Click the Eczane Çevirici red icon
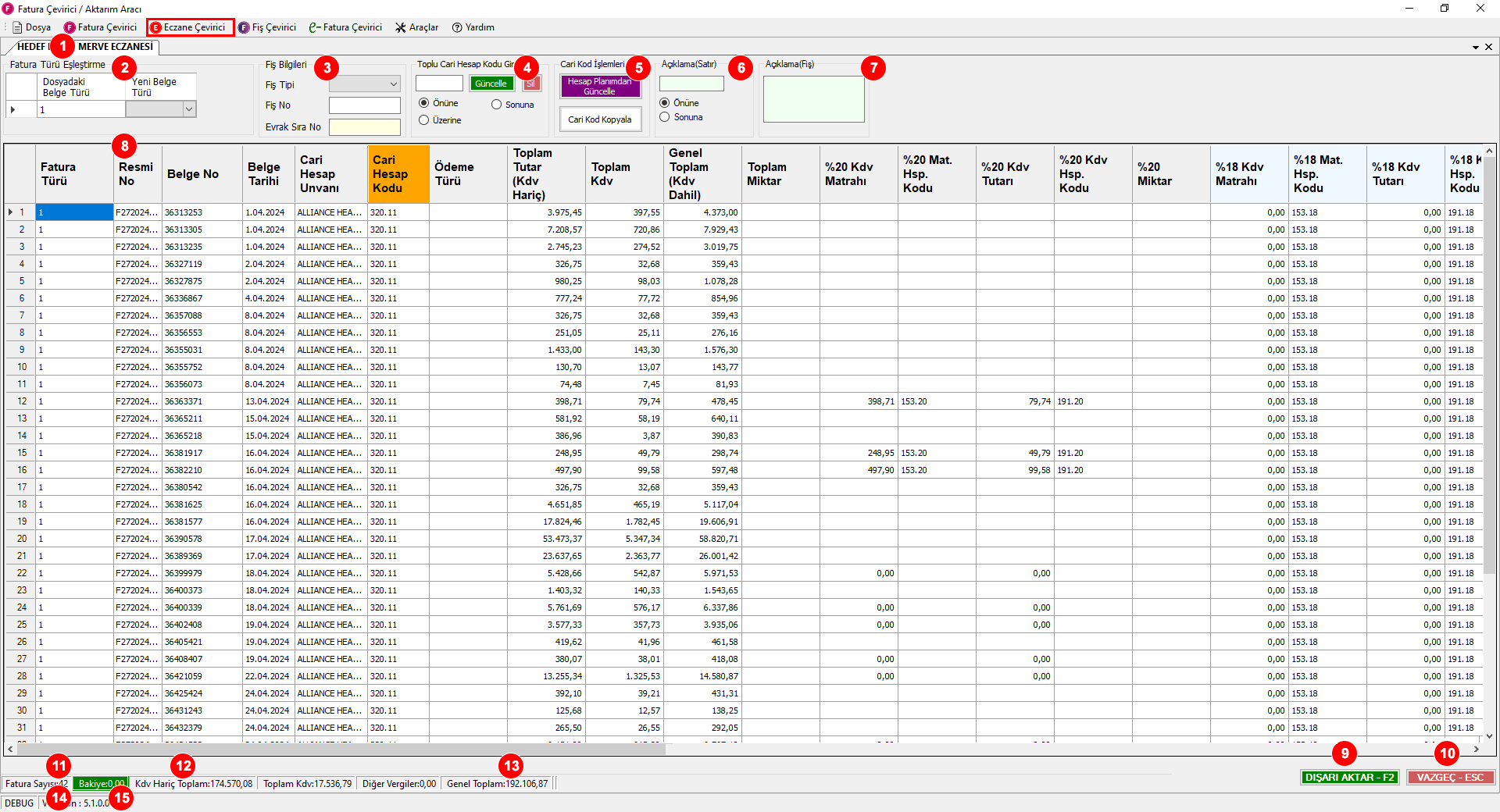 (155, 27)
